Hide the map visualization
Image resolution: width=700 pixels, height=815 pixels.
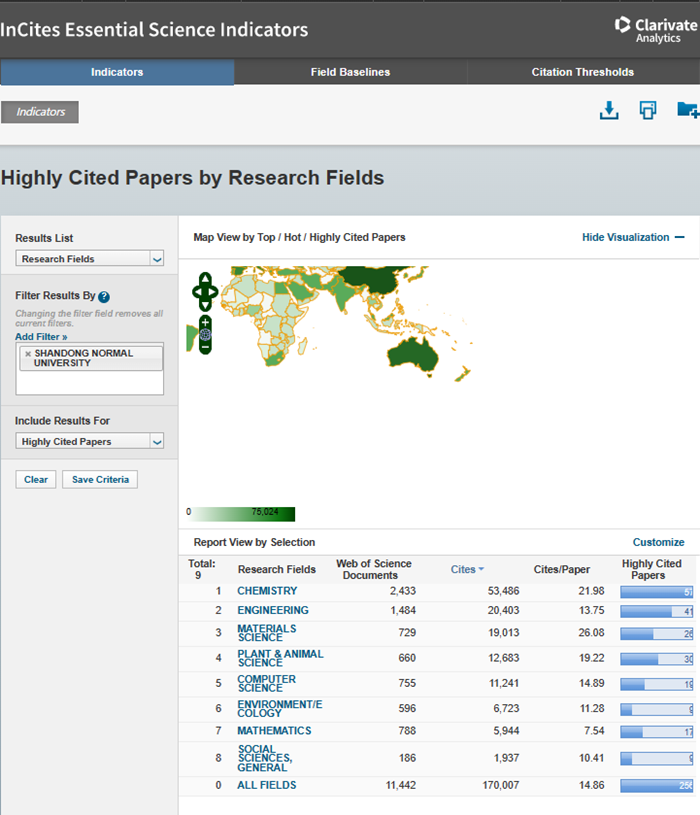[633, 238]
